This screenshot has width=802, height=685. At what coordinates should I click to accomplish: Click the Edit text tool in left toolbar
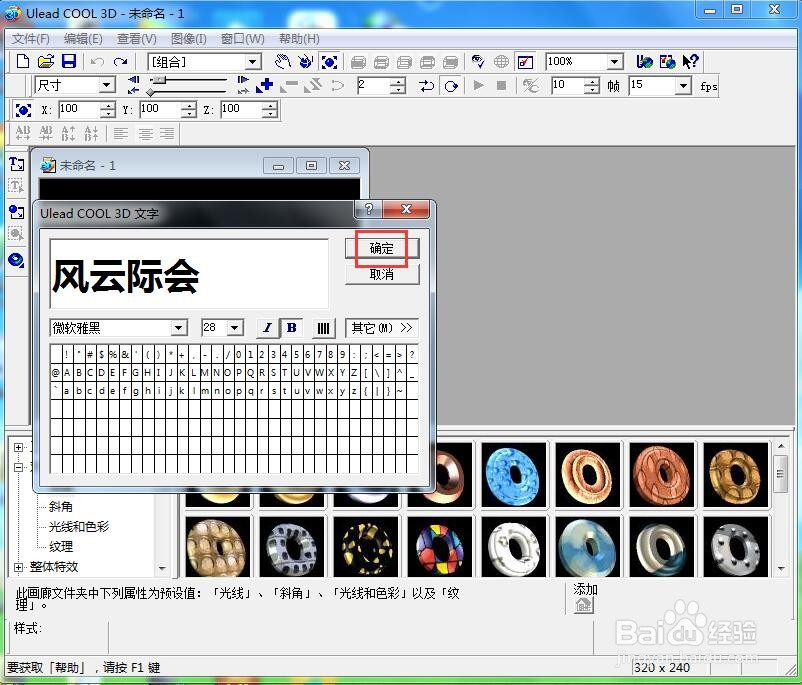[x=16, y=186]
